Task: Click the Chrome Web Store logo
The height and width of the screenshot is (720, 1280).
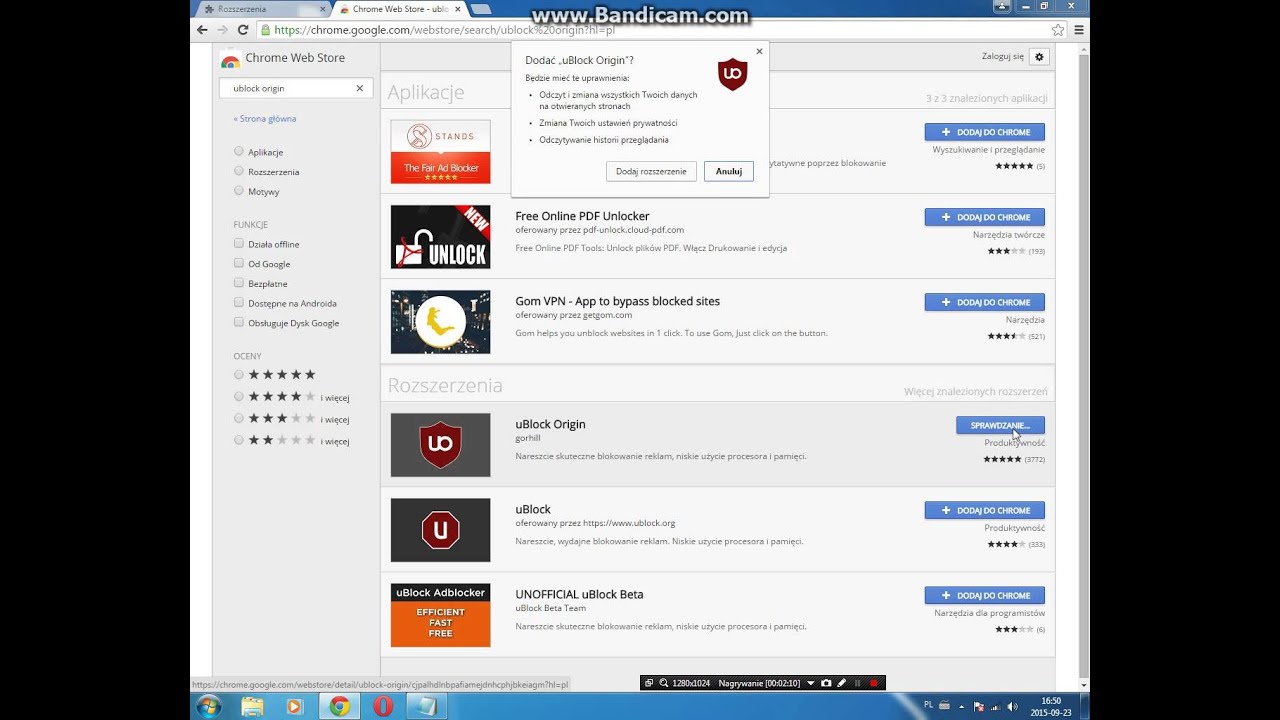Action: 230,59
